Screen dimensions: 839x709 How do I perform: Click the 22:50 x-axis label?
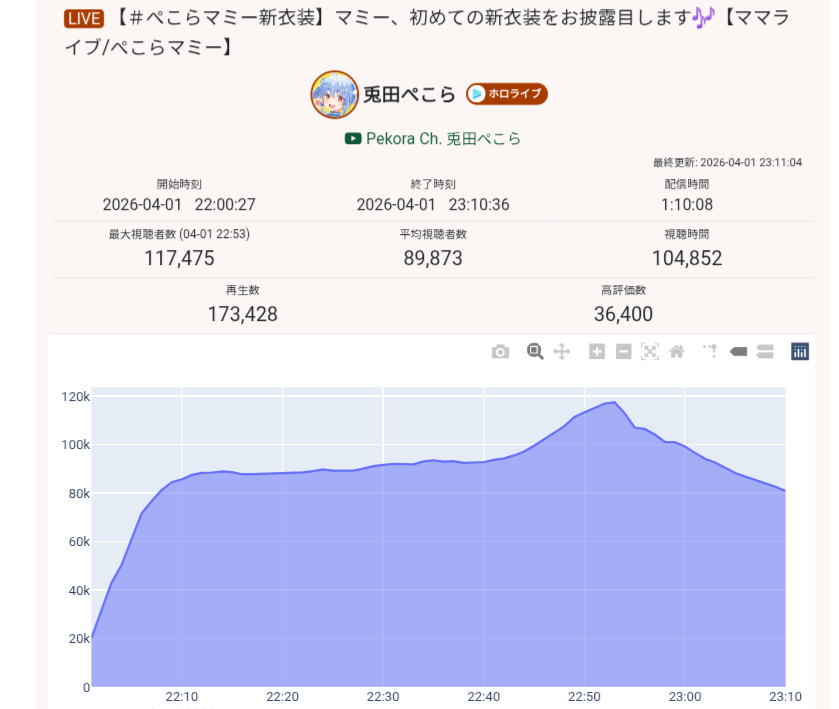click(584, 697)
